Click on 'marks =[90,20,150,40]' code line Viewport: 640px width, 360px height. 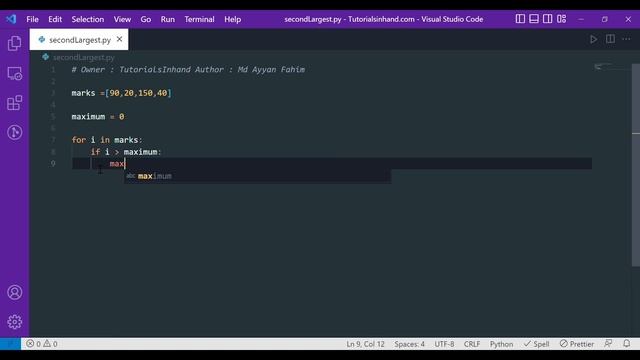122,93
